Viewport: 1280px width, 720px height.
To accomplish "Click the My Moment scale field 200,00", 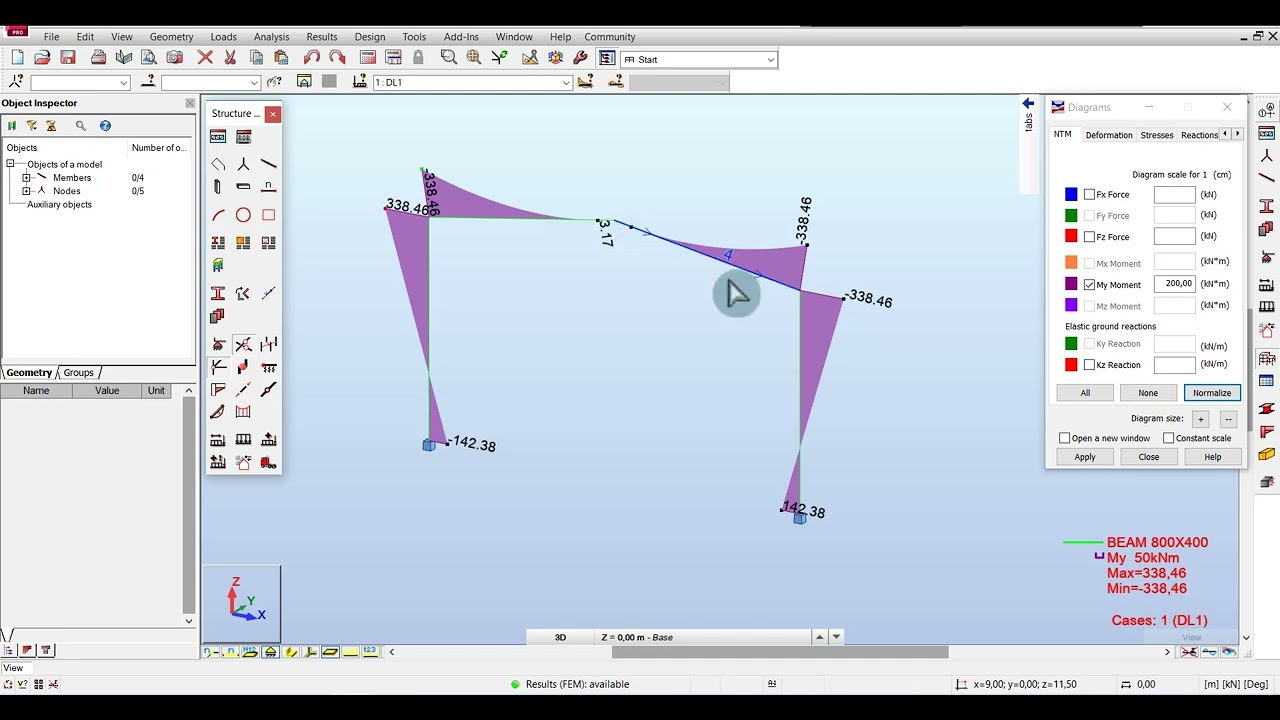I will click(1175, 284).
